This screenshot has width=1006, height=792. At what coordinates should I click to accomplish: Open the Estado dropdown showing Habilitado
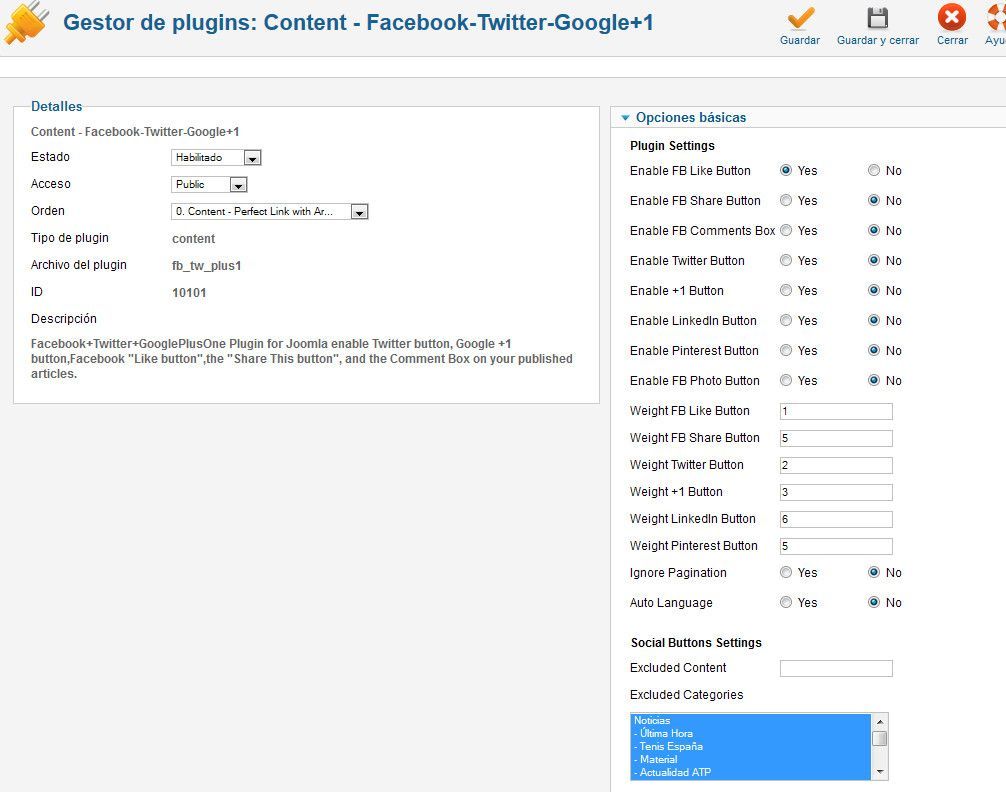pyautogui.click(x=216, y=157)
